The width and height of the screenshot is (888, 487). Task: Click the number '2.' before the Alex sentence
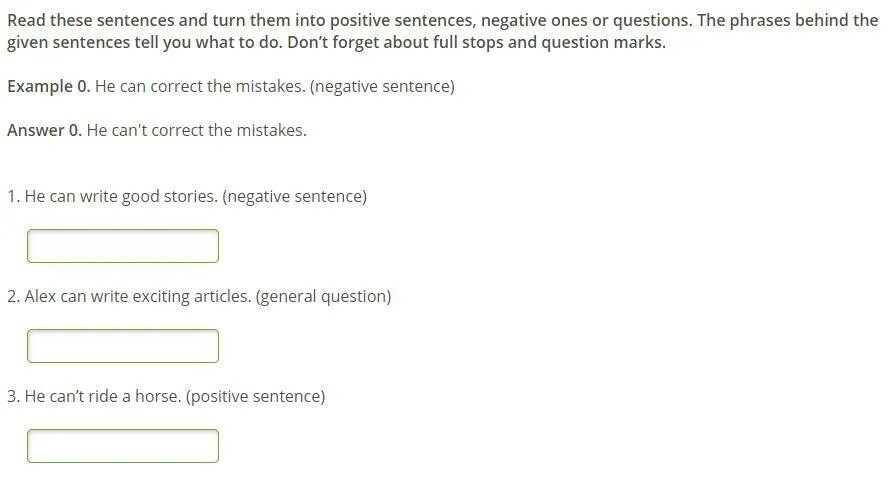click(14, 297)
